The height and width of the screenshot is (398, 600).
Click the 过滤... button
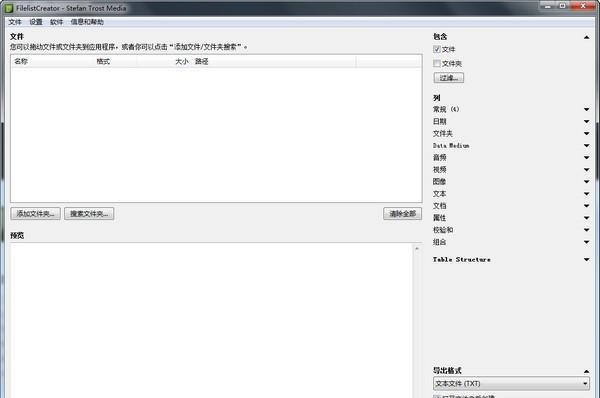pos(449,78)
